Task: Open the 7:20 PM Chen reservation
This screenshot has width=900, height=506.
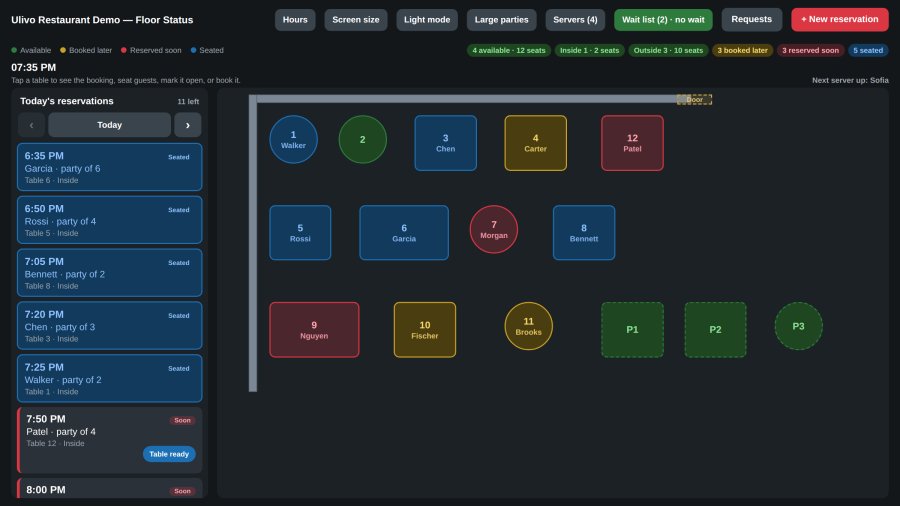Action: tap(110, 325)
